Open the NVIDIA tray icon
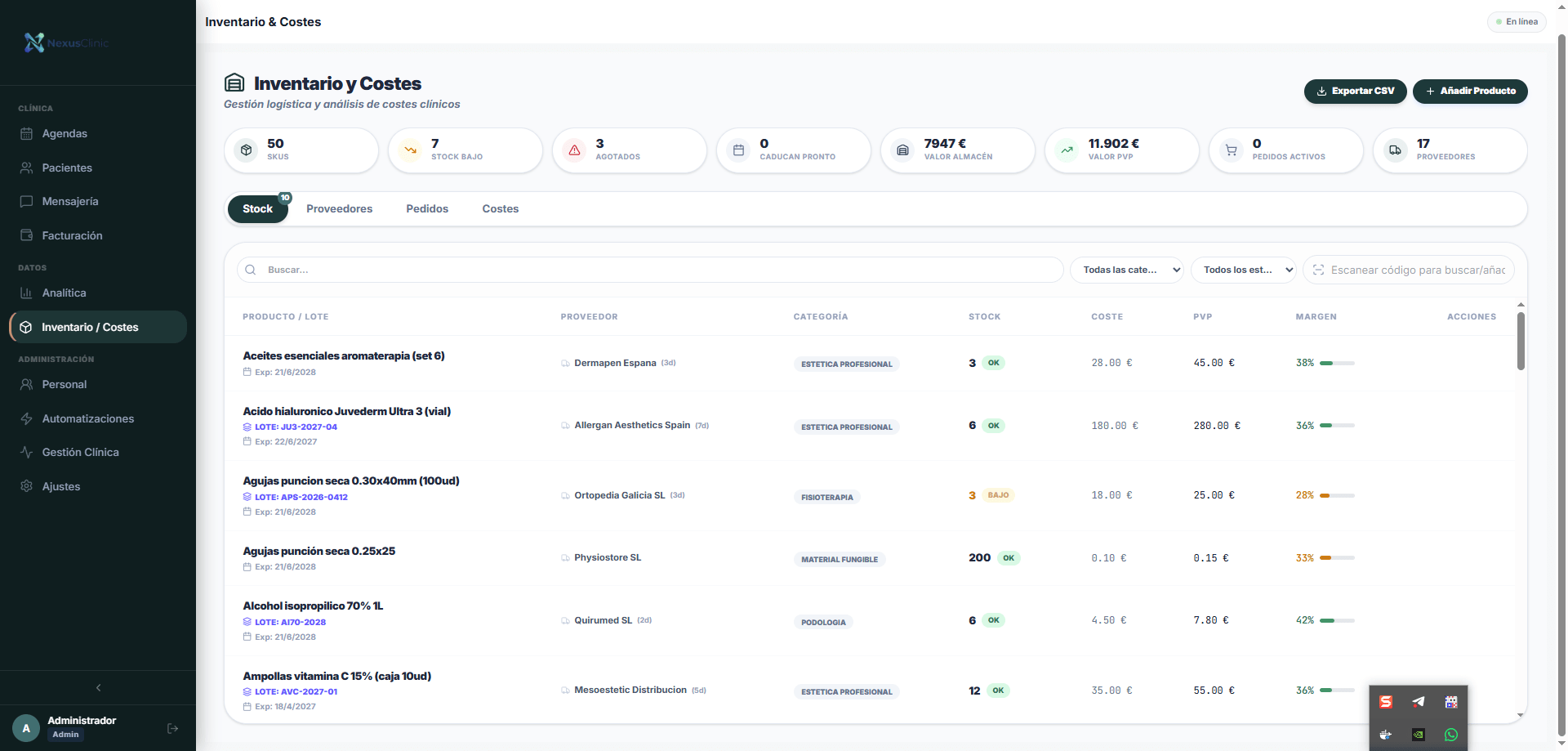This screenshot has height=751, width=1568. click(1419, 735)
